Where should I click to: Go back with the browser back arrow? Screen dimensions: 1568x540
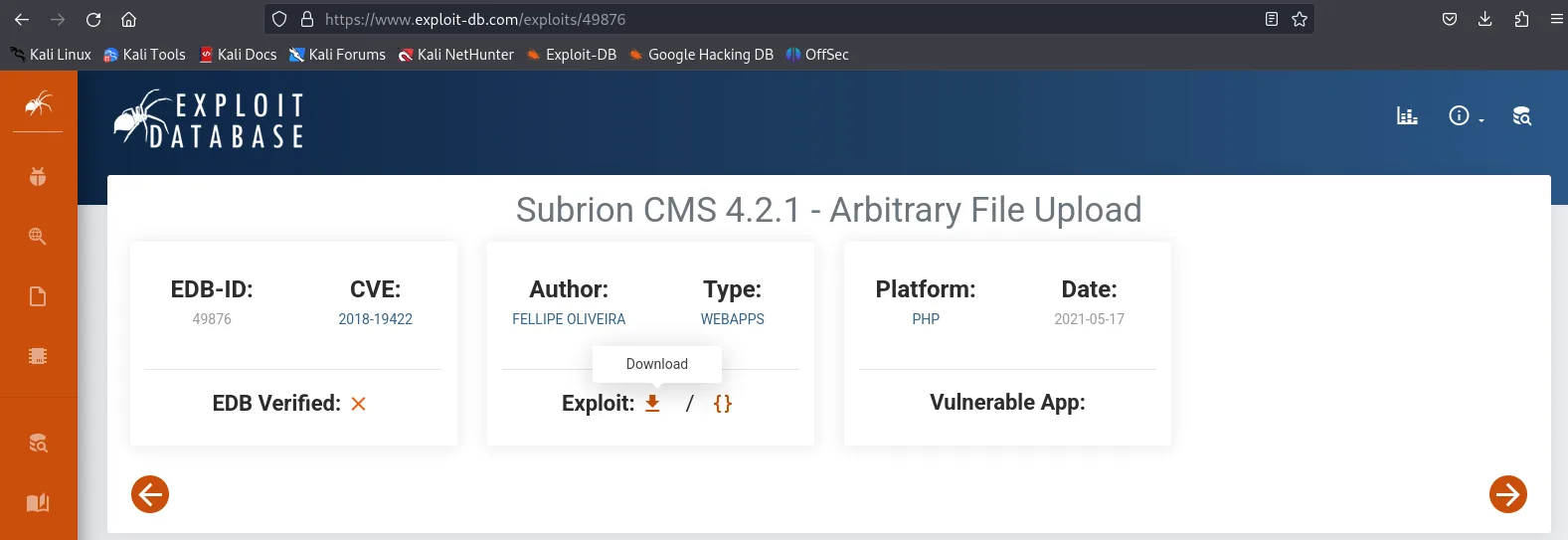(x=22, y=19)
